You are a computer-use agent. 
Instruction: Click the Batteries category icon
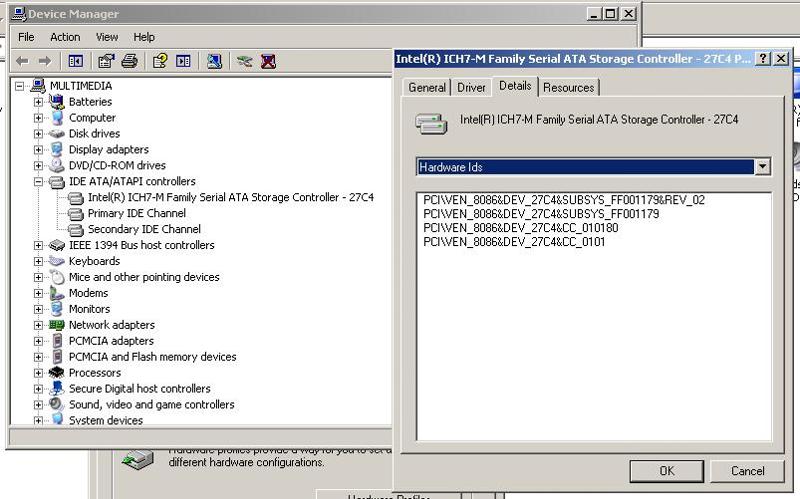(x=57, y=102)
